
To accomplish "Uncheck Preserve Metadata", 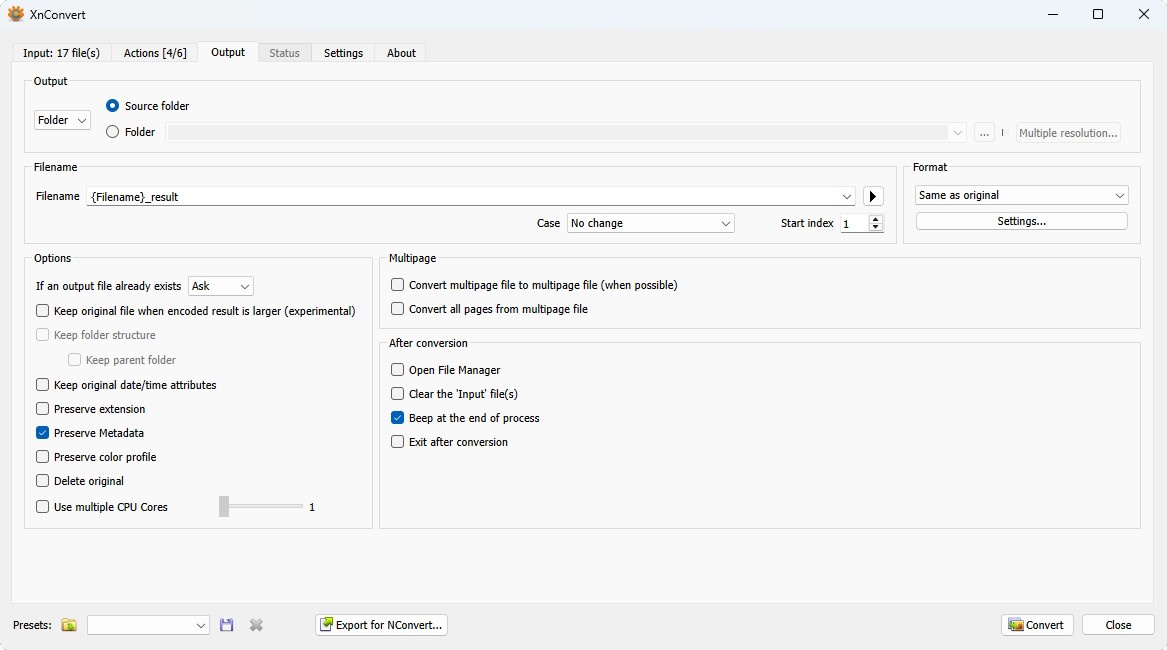I will pyautogui.click(x=42, y=433).
